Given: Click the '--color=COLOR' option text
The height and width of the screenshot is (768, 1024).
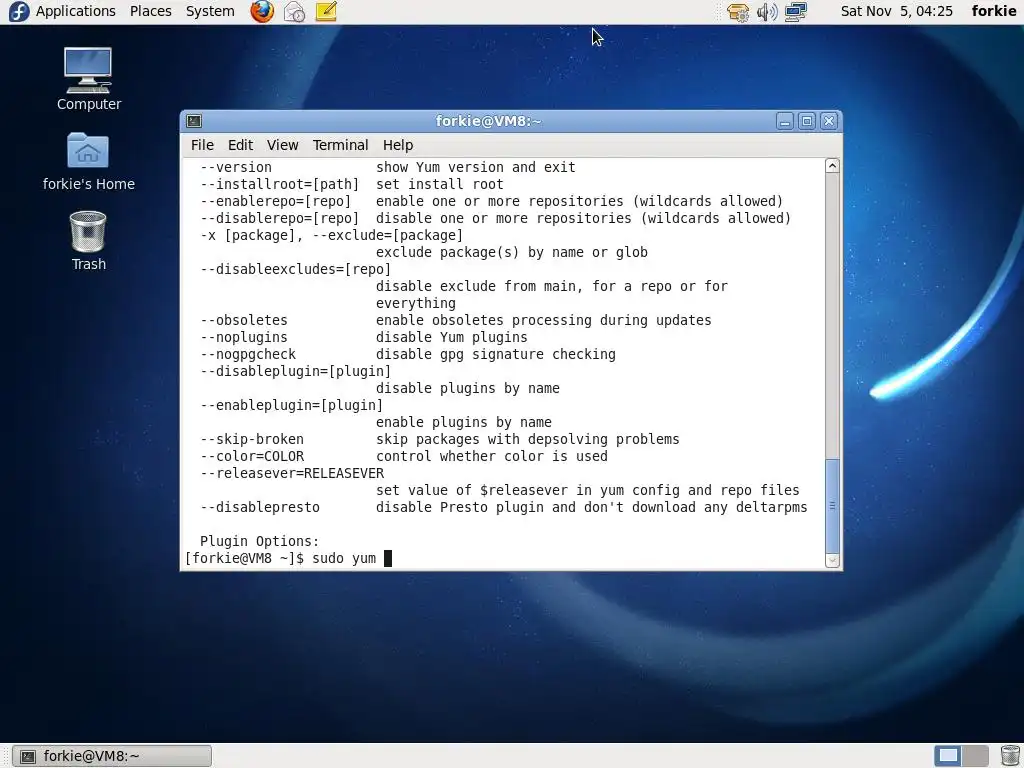Looking at the screenshot, I should [252, 456].
